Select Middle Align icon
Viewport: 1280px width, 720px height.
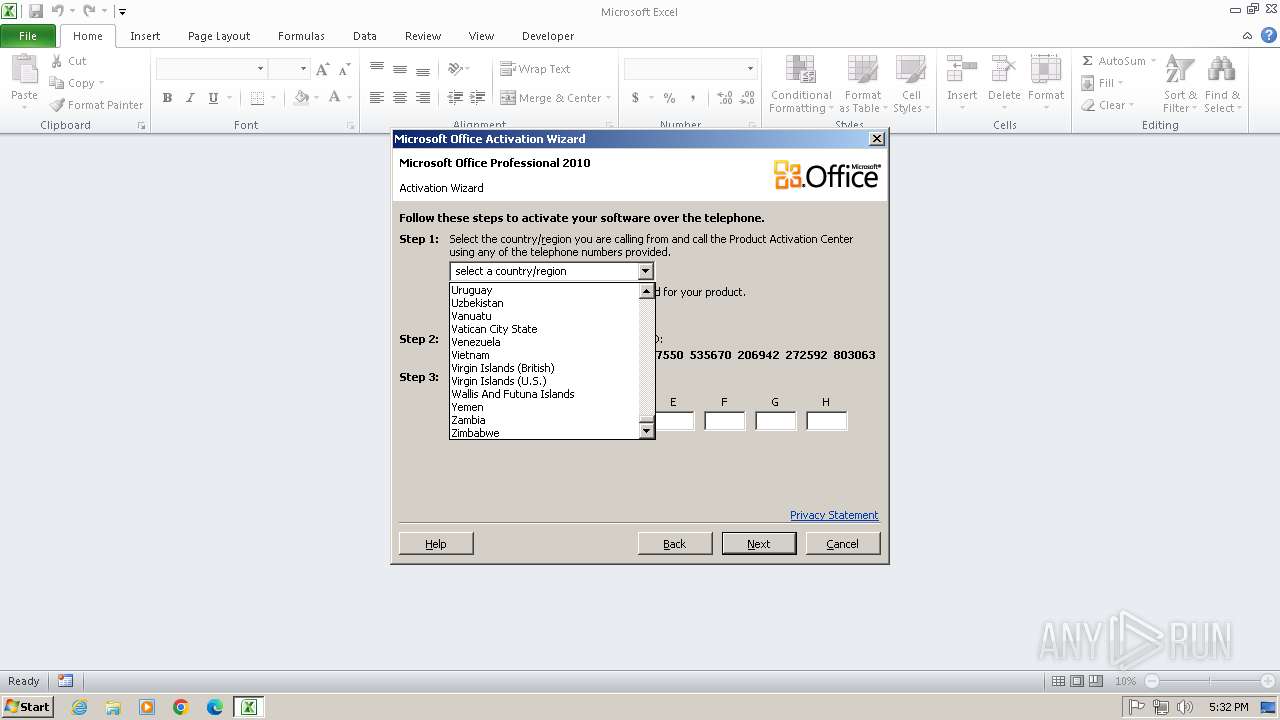point(400,69)
